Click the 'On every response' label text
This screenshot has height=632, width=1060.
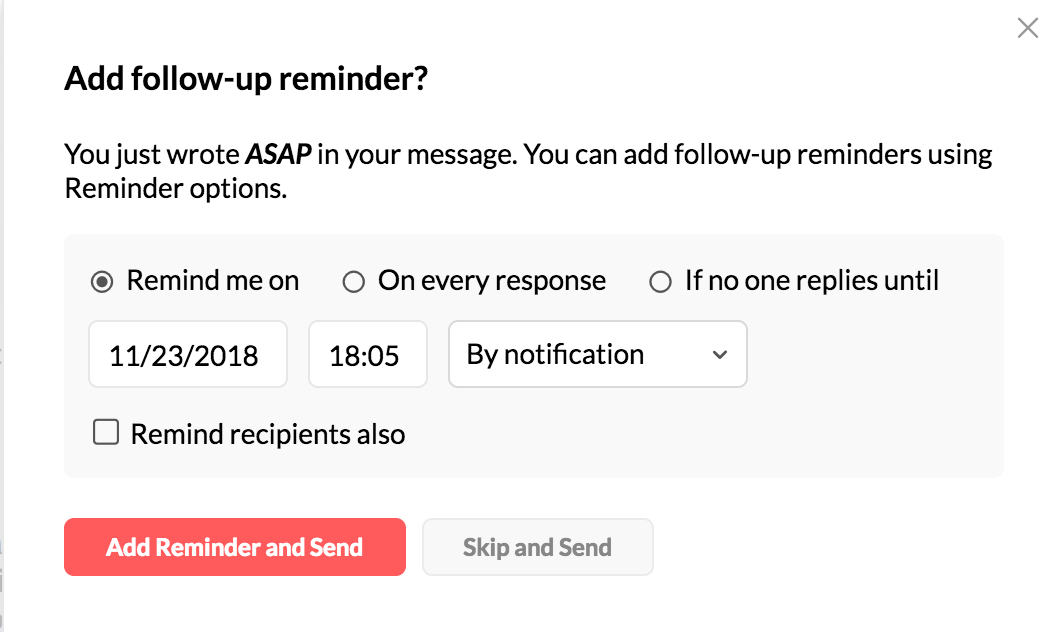coord(491,281)
